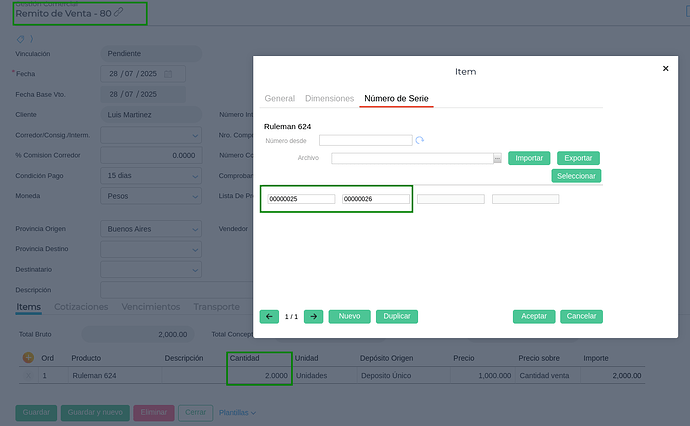
Task: Click the link icon beside Remito de Venta title
Action: pyautogui.click(x=119, y=12)
